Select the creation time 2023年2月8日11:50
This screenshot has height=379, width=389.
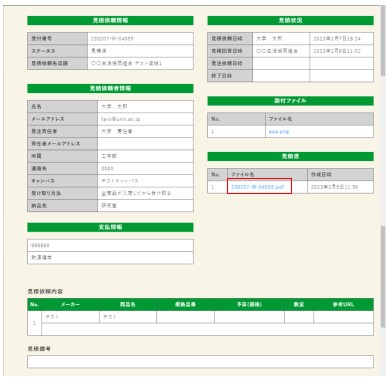point(334,187)
